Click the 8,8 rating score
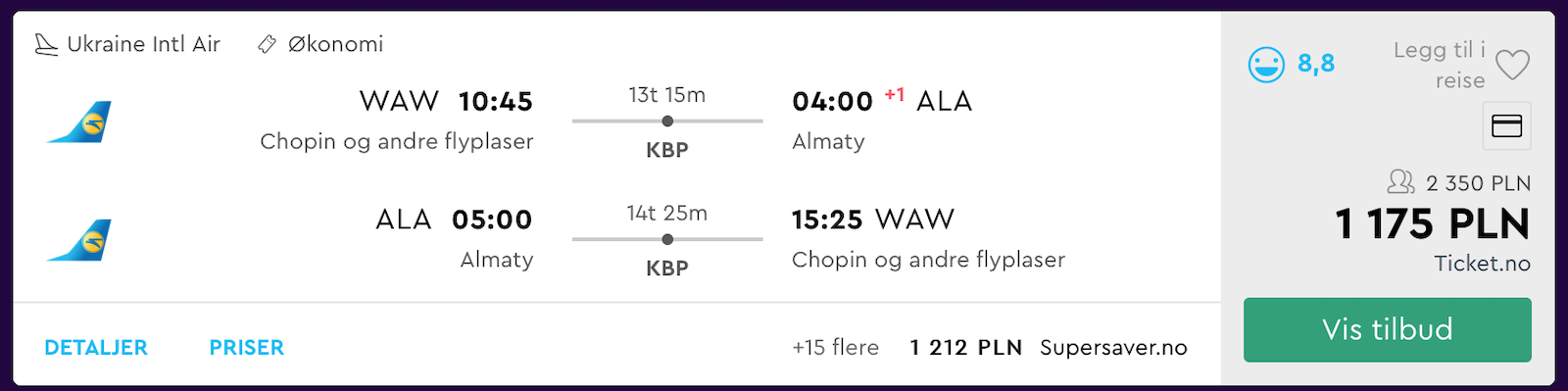1568x391 pixels. (1316, 64)
